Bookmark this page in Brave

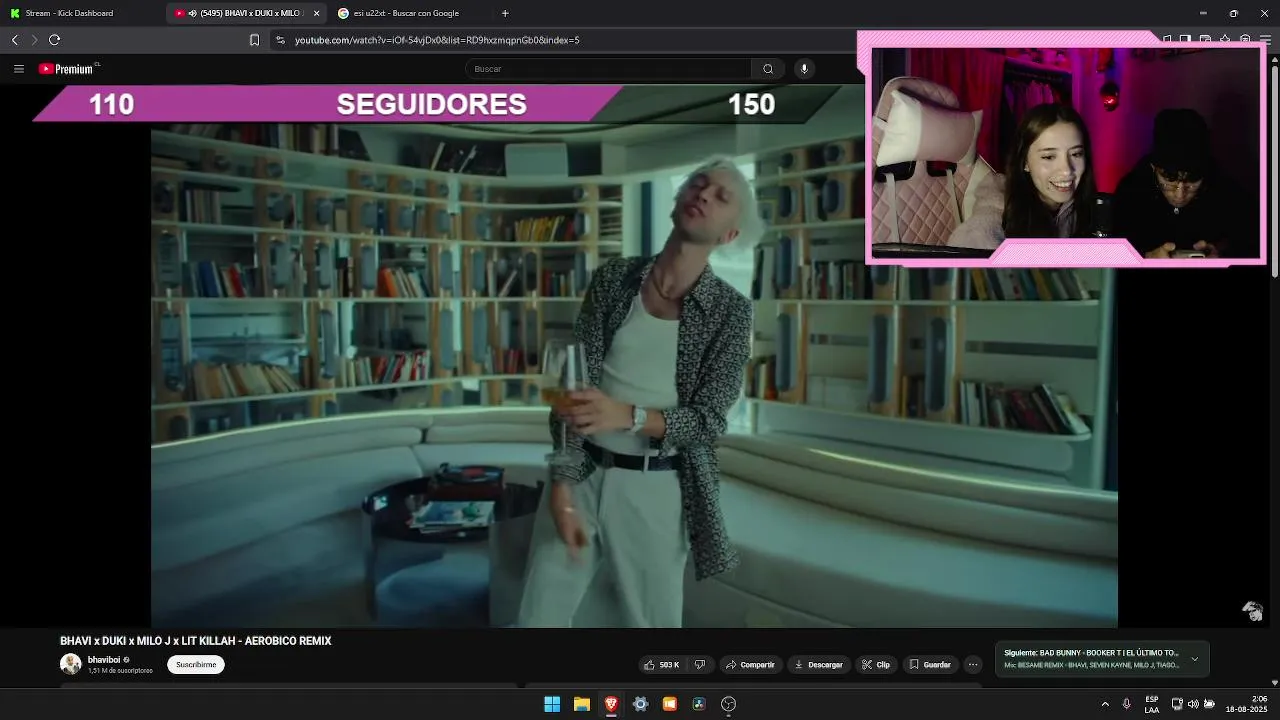coord(254,40)
